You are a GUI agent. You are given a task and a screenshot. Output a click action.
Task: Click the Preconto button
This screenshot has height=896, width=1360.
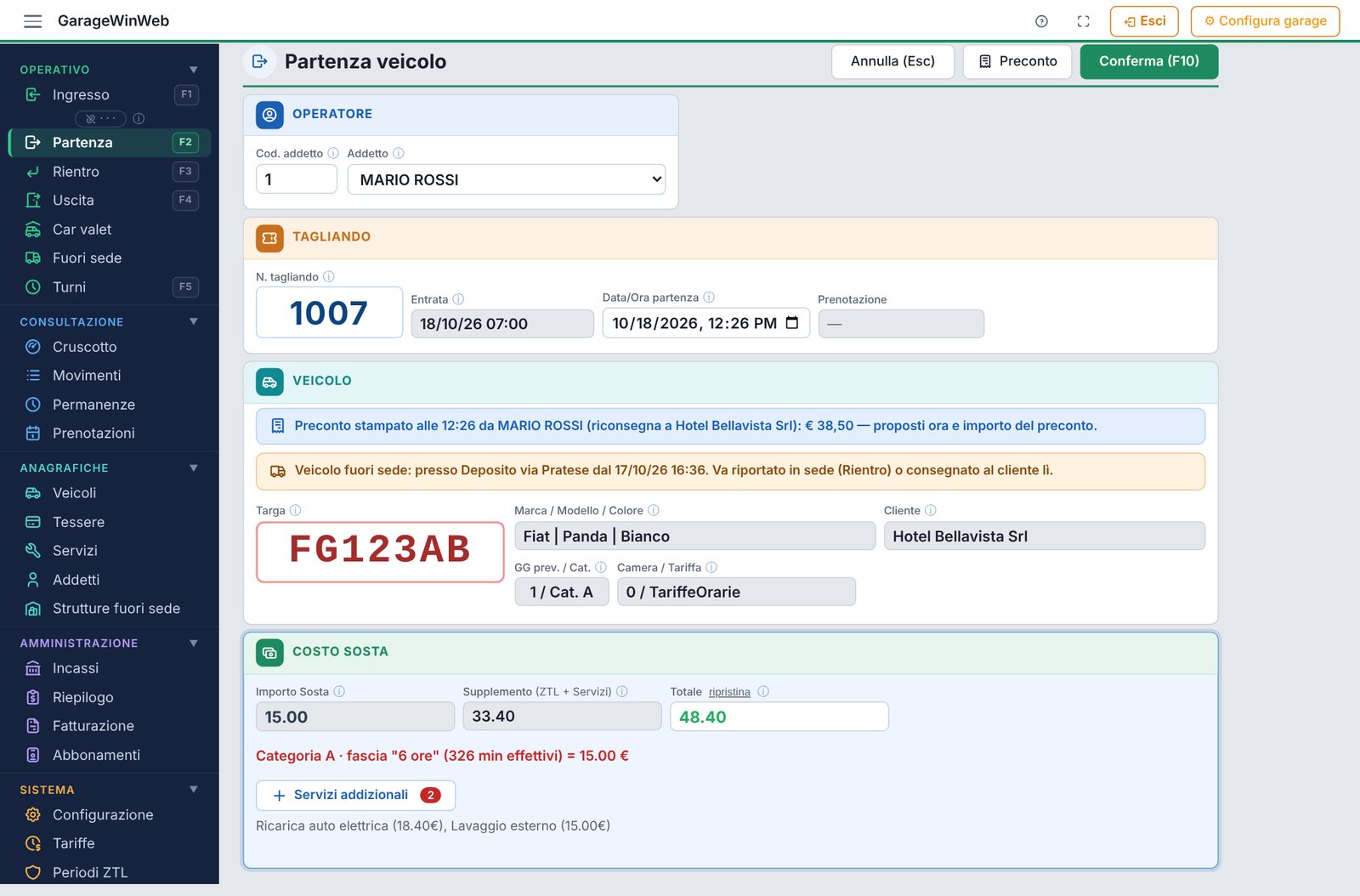(1017, 61)
